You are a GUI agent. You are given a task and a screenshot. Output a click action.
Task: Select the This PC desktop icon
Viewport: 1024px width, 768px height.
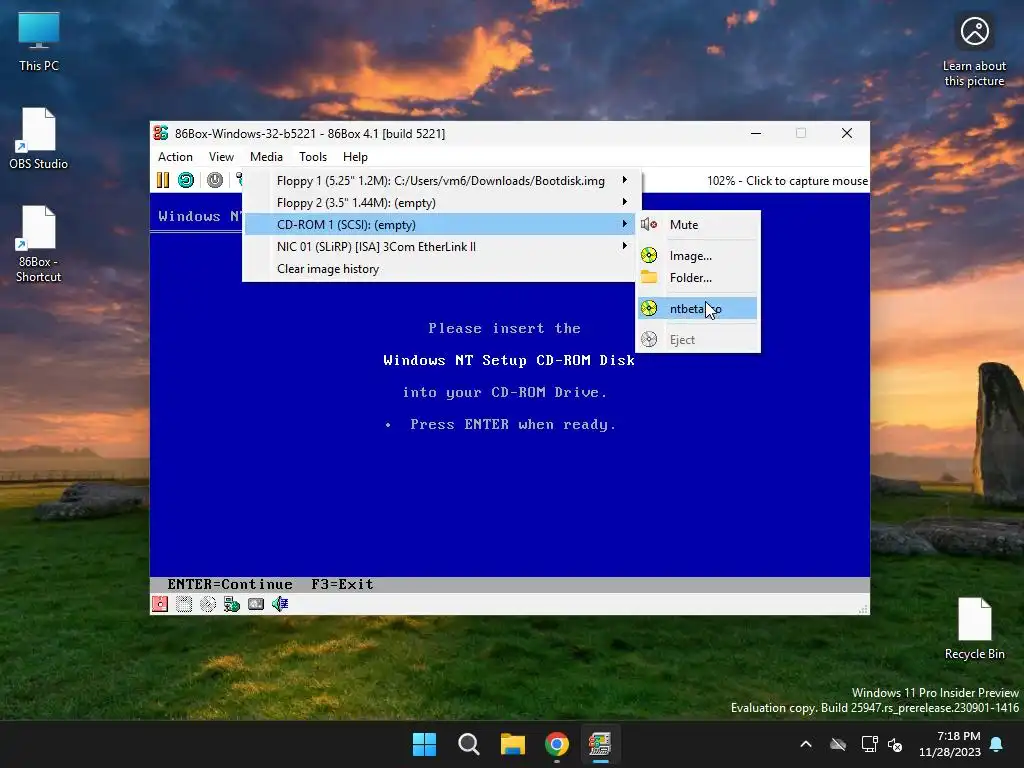point(39,42)
